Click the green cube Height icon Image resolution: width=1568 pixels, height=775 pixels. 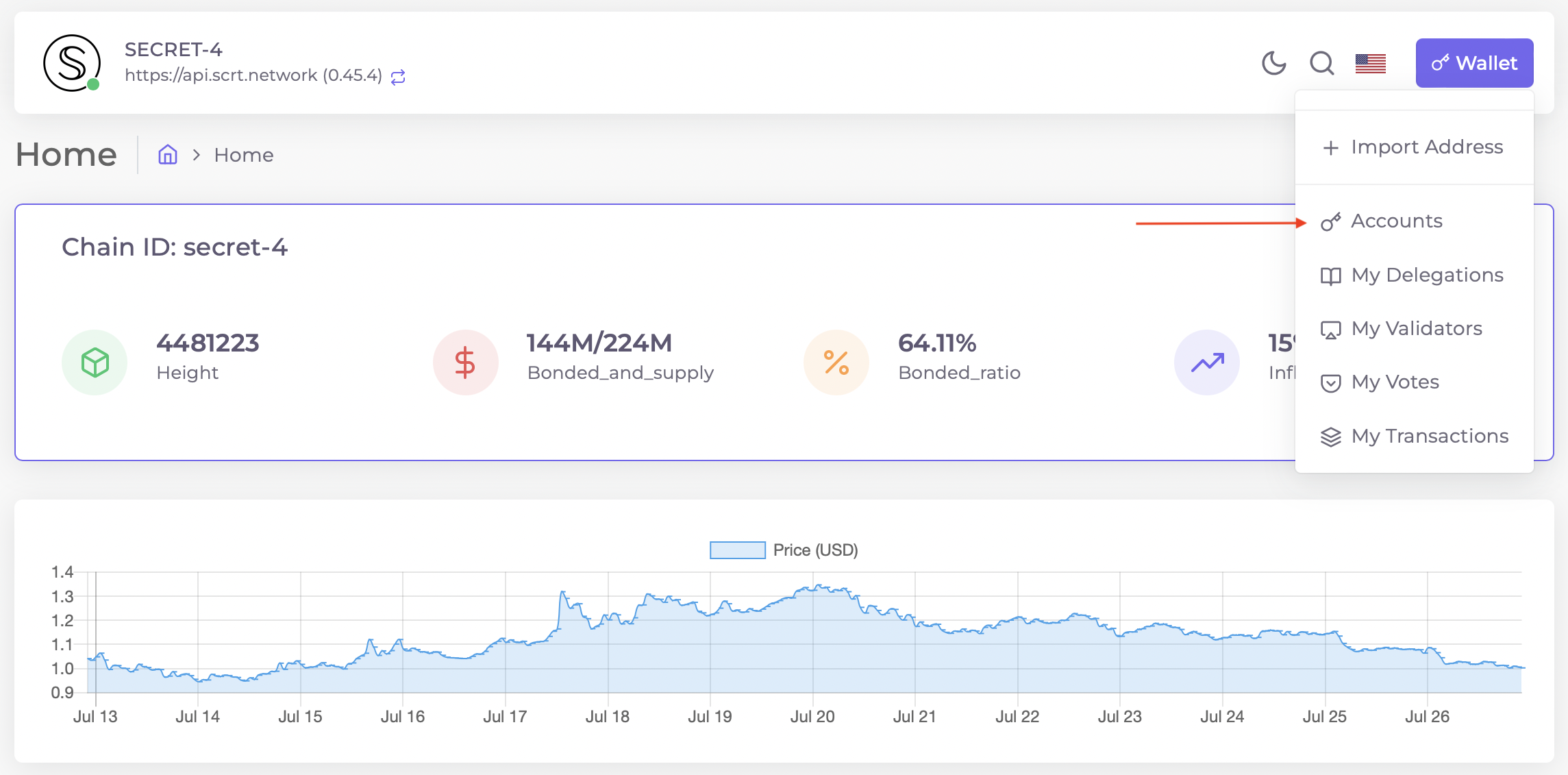click(95, 362)
